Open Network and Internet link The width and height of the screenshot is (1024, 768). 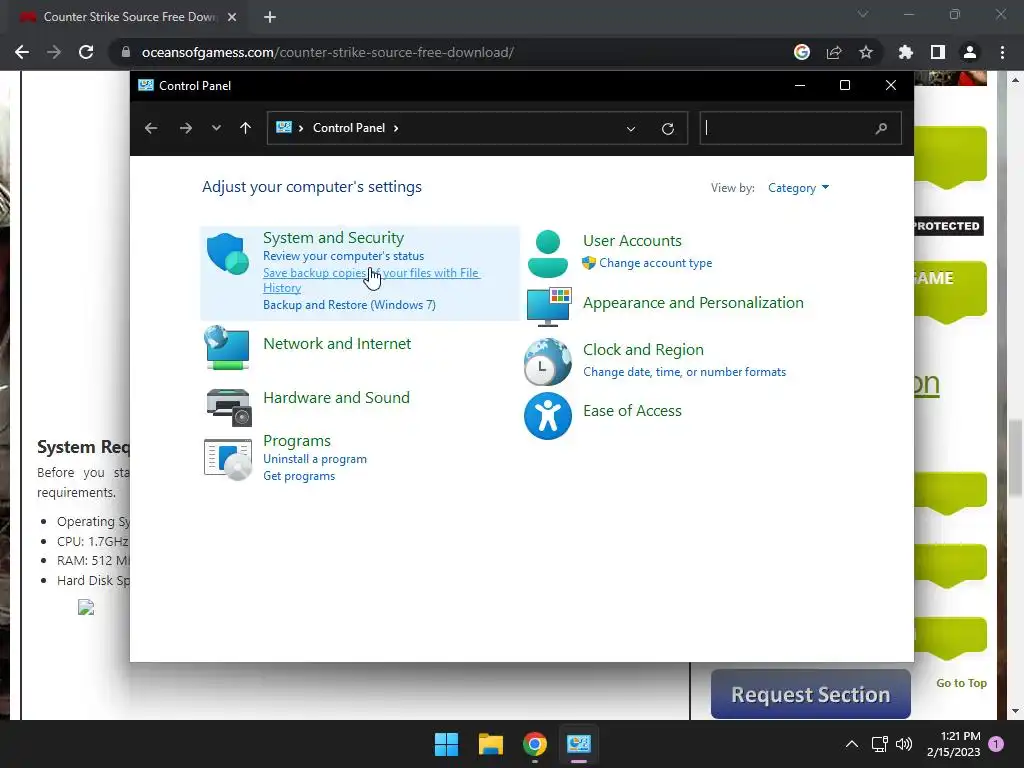337,344
